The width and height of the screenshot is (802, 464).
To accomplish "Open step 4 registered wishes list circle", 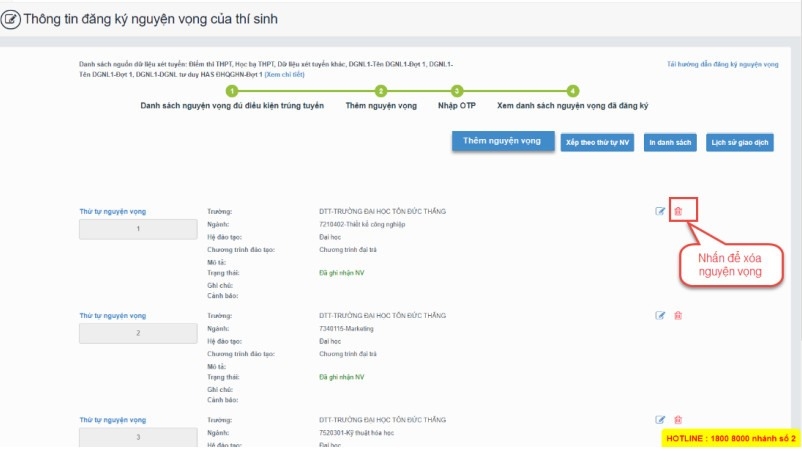I will [573, 91].
